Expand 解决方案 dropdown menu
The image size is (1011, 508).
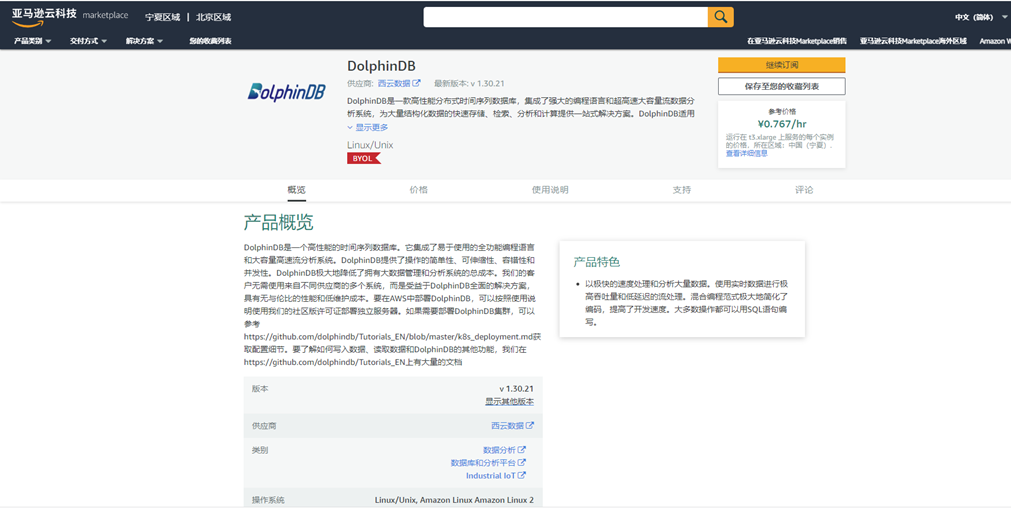(144, 41)
